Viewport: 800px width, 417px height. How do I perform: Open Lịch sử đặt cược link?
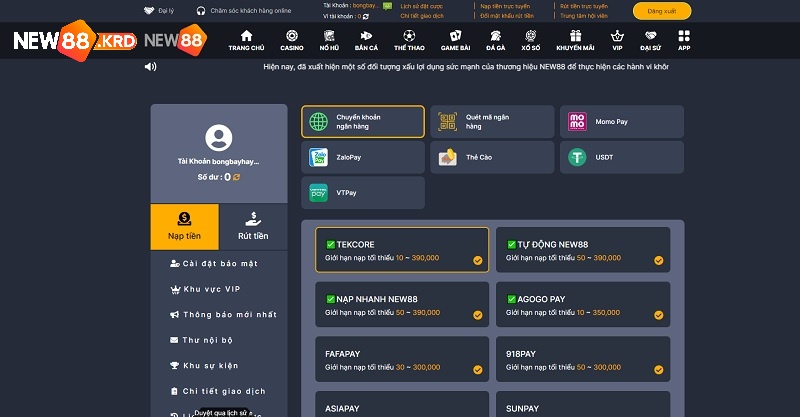421,6
